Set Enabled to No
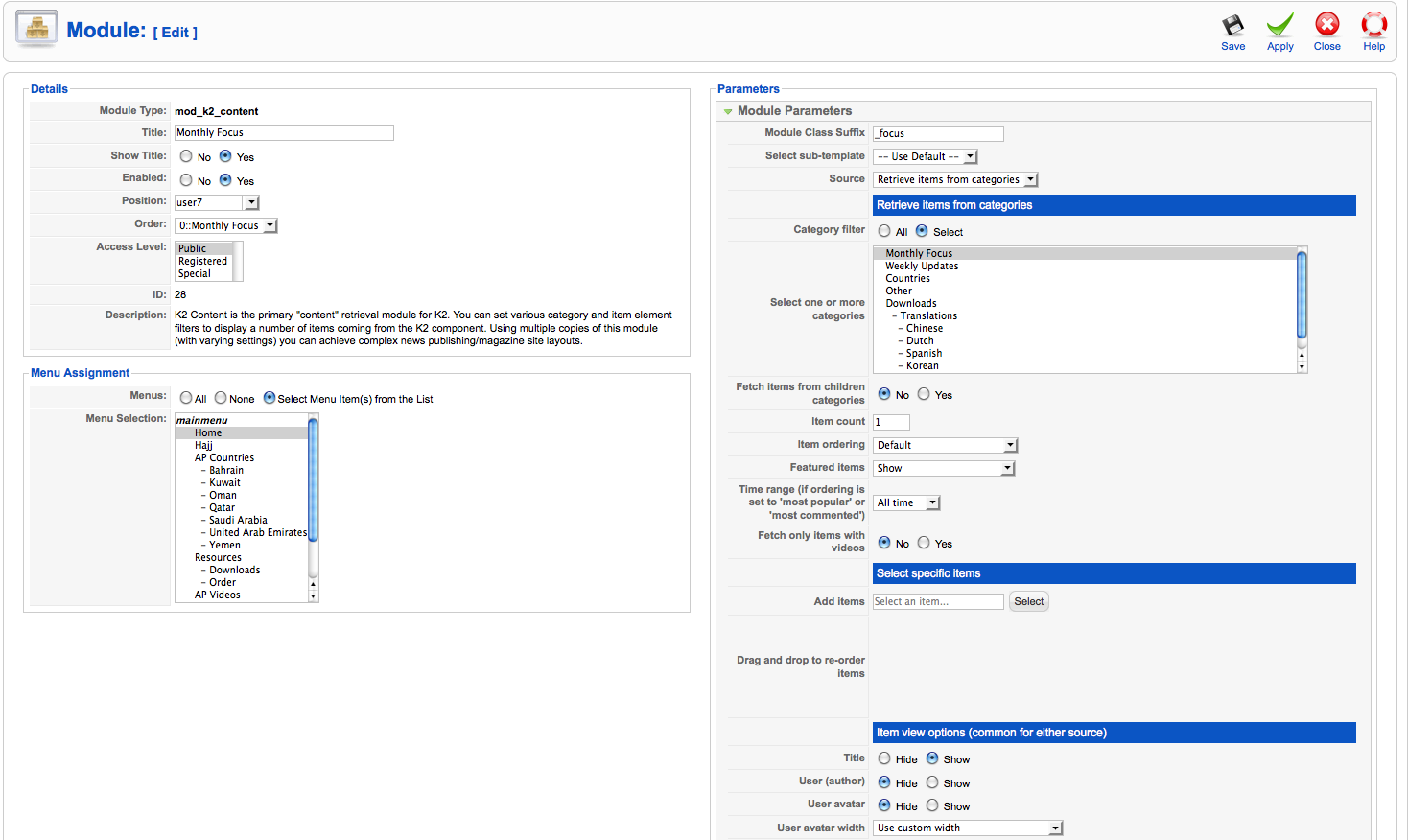The width and height of the screenshot is (1408, 840). 185,180
